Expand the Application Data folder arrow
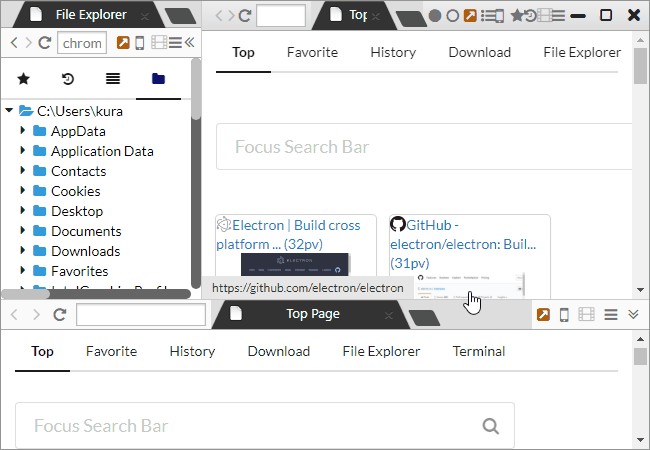The image size is (650, 450). click(x=23, y=150)
